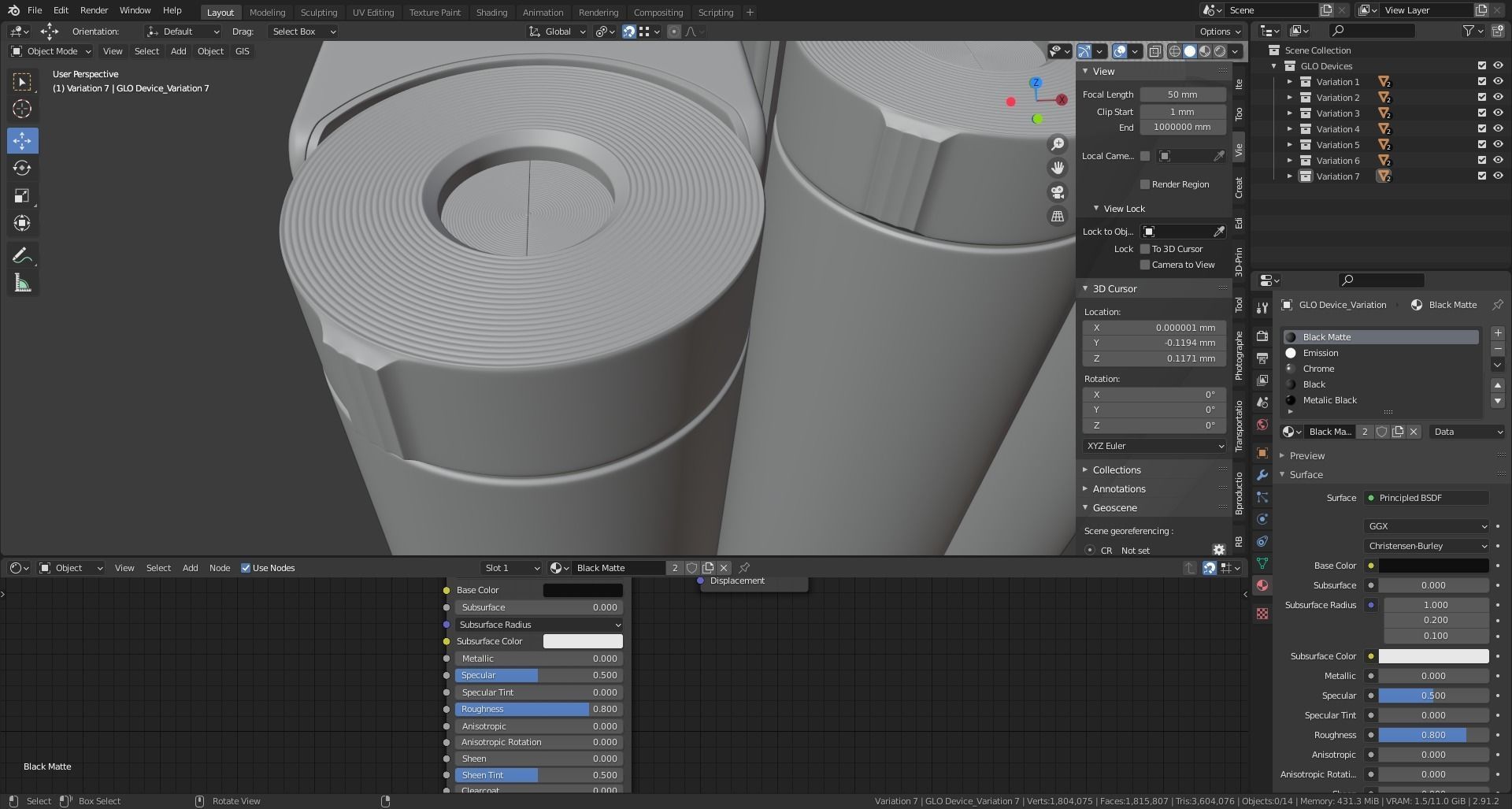Open the GGX distribution dropdown

pos(1426,526)
